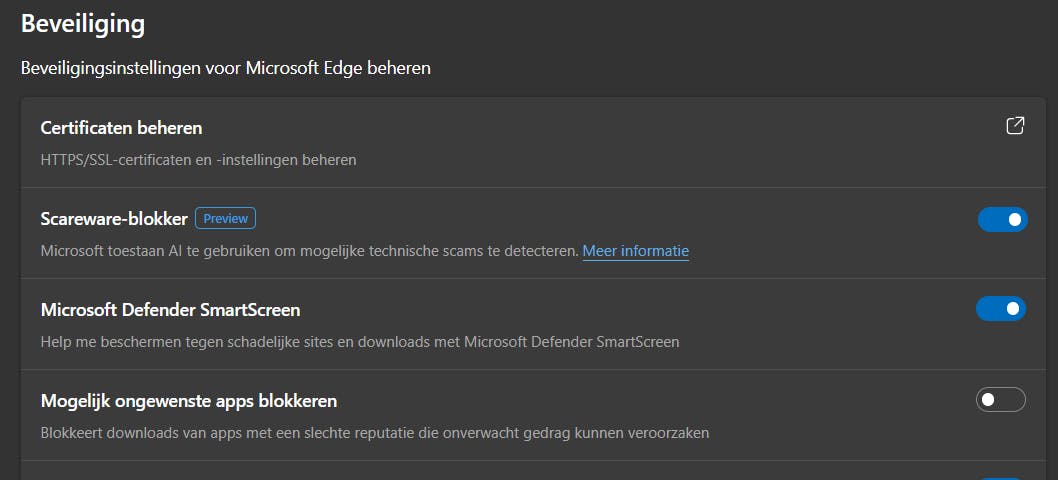Open the external link icon for Certificaten beheren

(x=1015, y=126)
